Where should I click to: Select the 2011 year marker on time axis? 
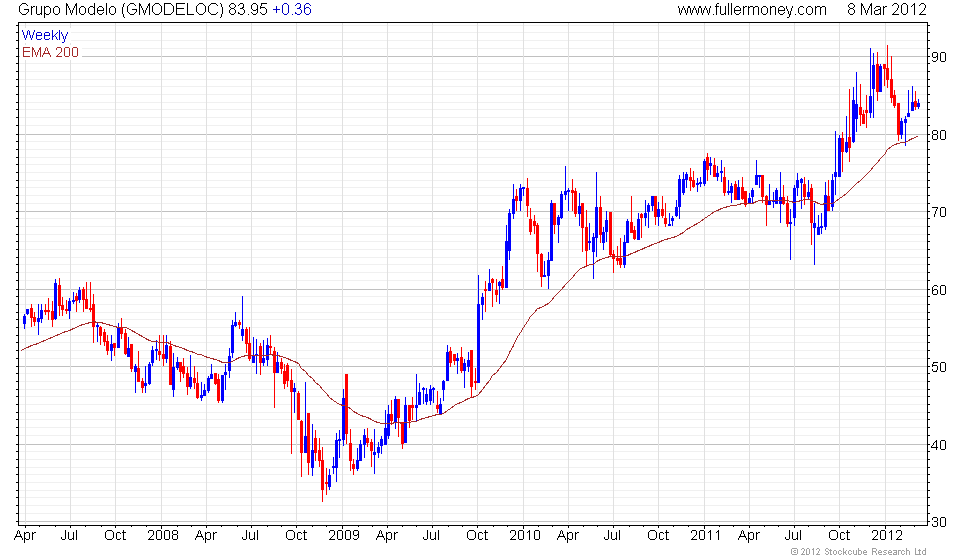[x=706, y=535]
